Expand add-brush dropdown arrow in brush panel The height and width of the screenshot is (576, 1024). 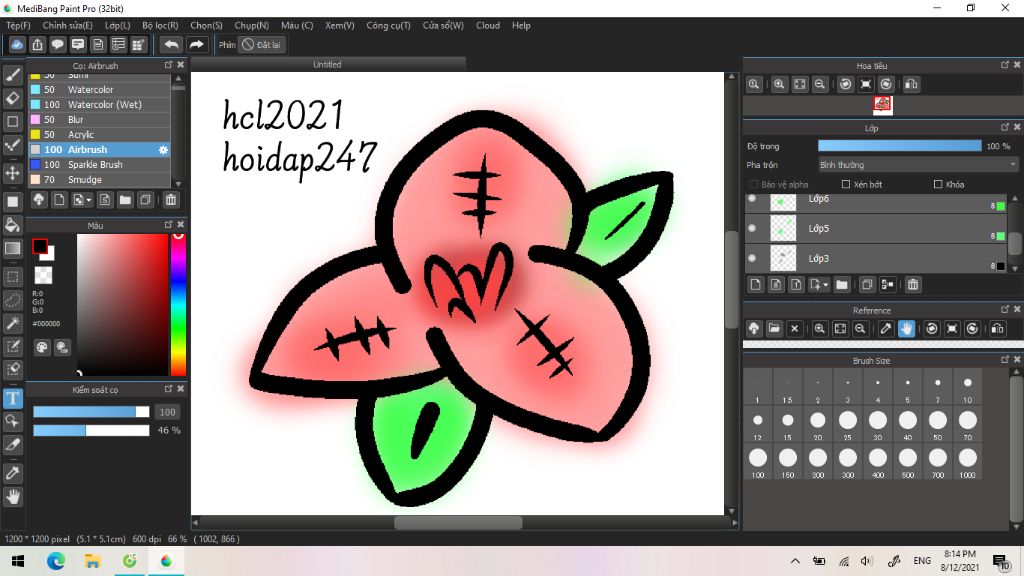89,200
